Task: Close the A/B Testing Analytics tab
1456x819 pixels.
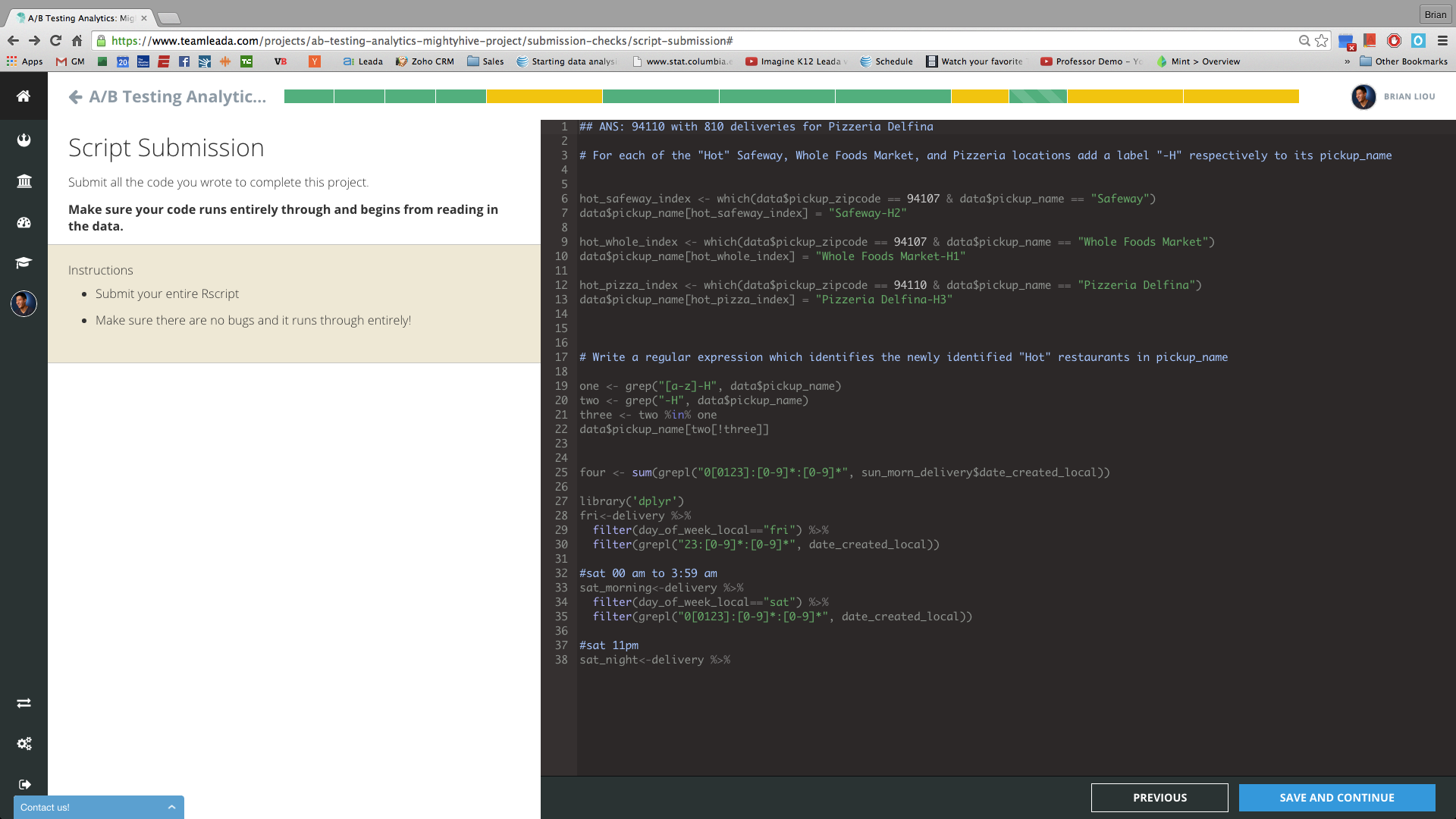Action: 143,18
